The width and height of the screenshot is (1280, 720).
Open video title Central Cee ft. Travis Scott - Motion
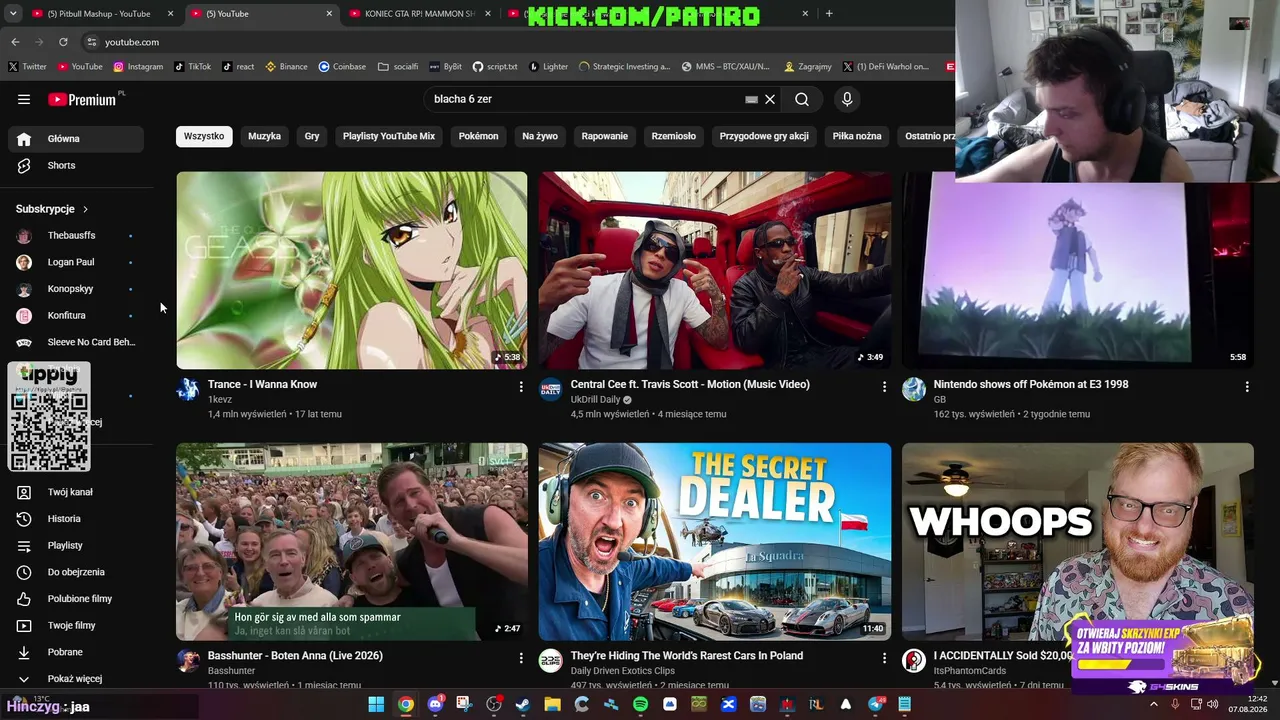(x=690, y=384)
